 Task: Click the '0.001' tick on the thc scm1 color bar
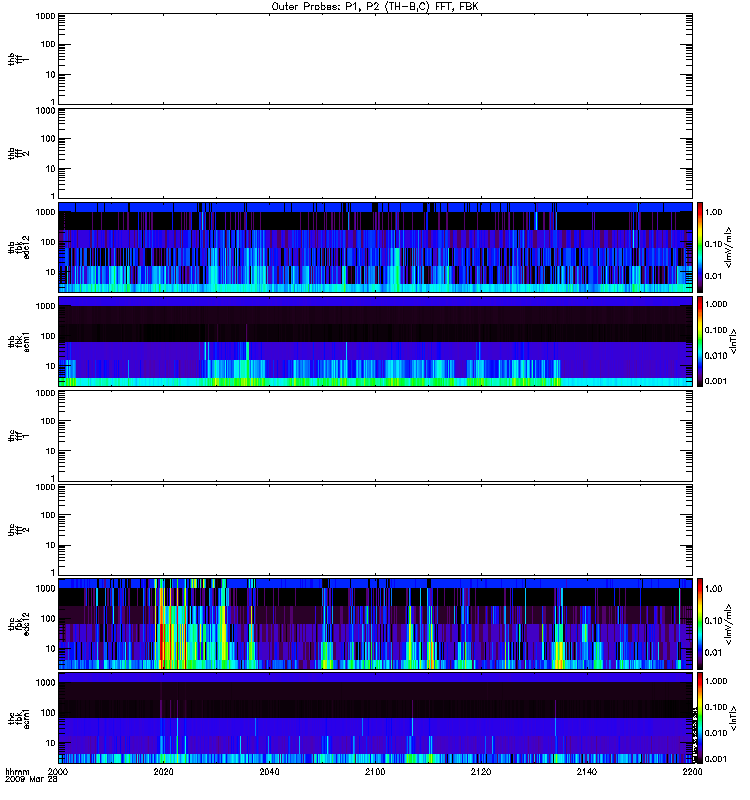coord(716,759)
